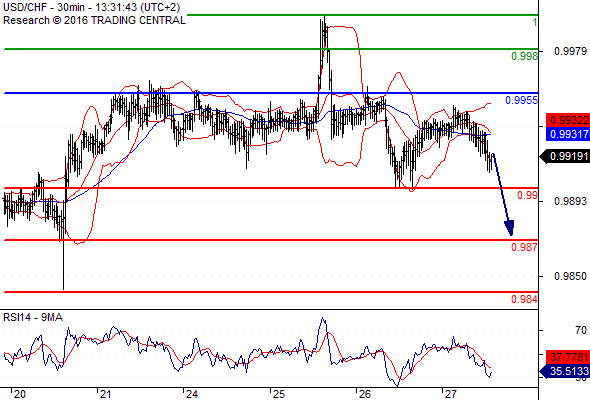
Task: Click the red 0.987 support label
Action: click(525, 247)
